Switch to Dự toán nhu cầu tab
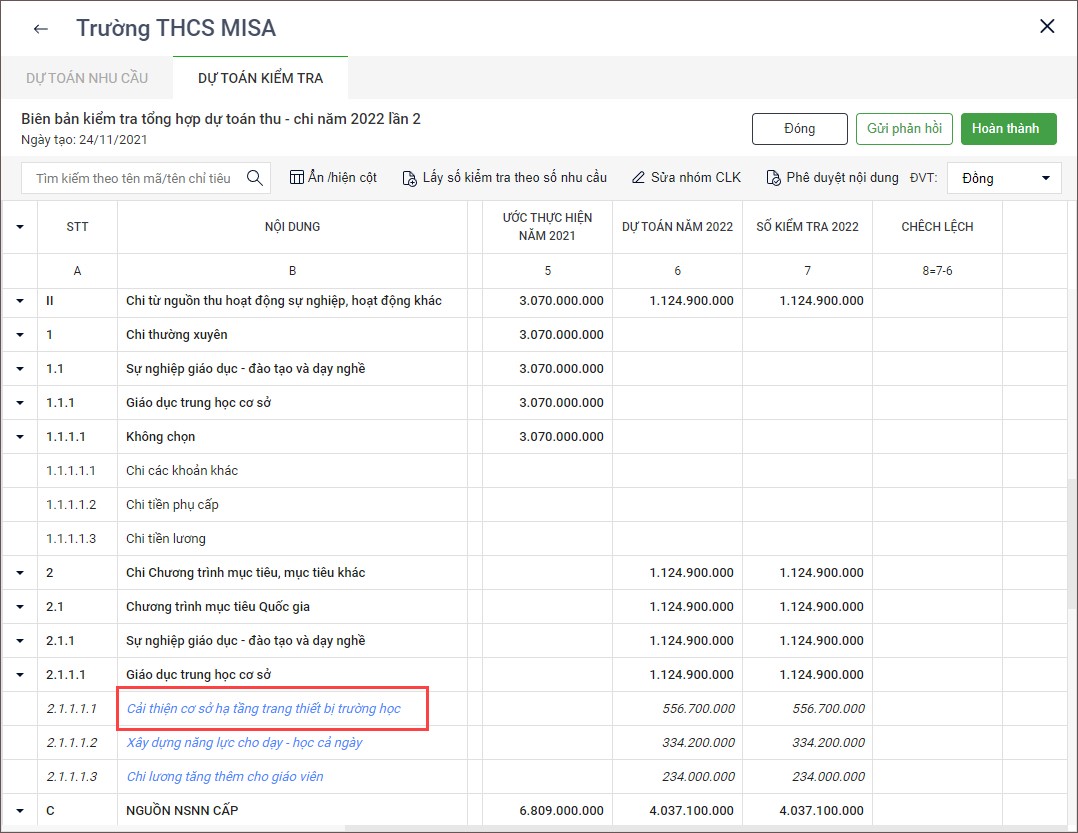Viewport: 1078px width, 833px height. tap(86, 78)
